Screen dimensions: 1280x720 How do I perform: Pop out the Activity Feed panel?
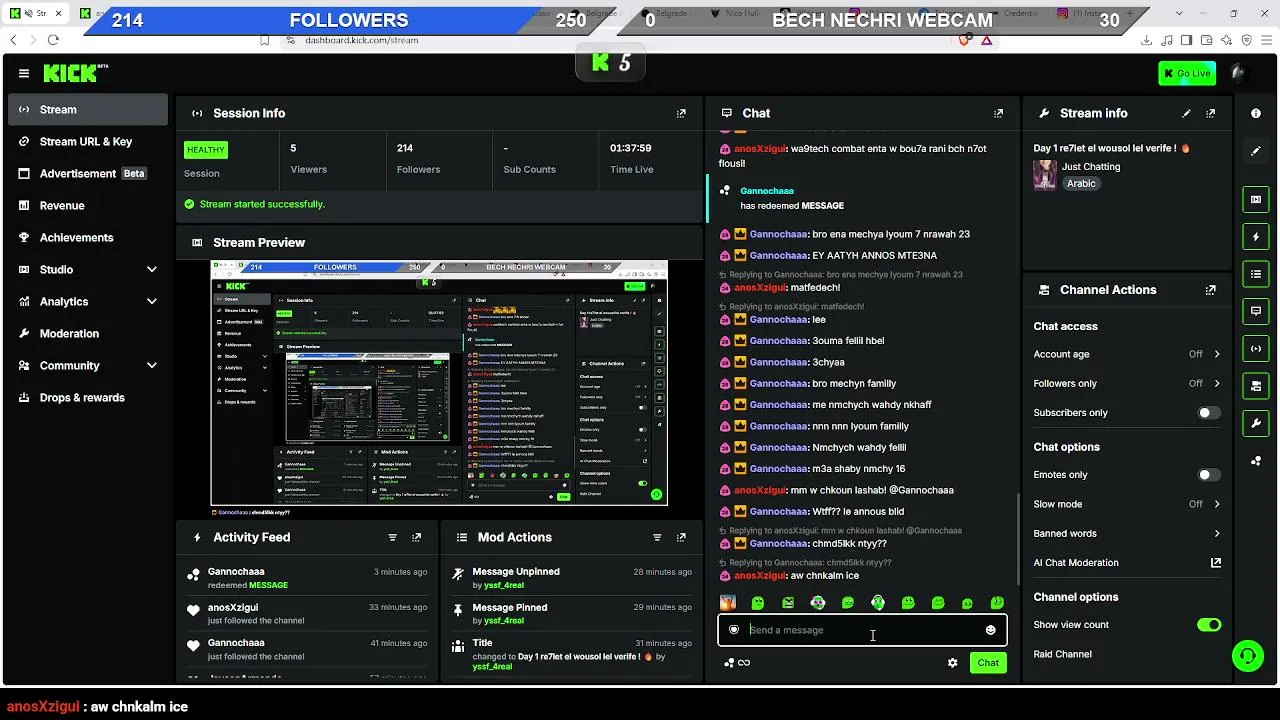pos(417,538)
